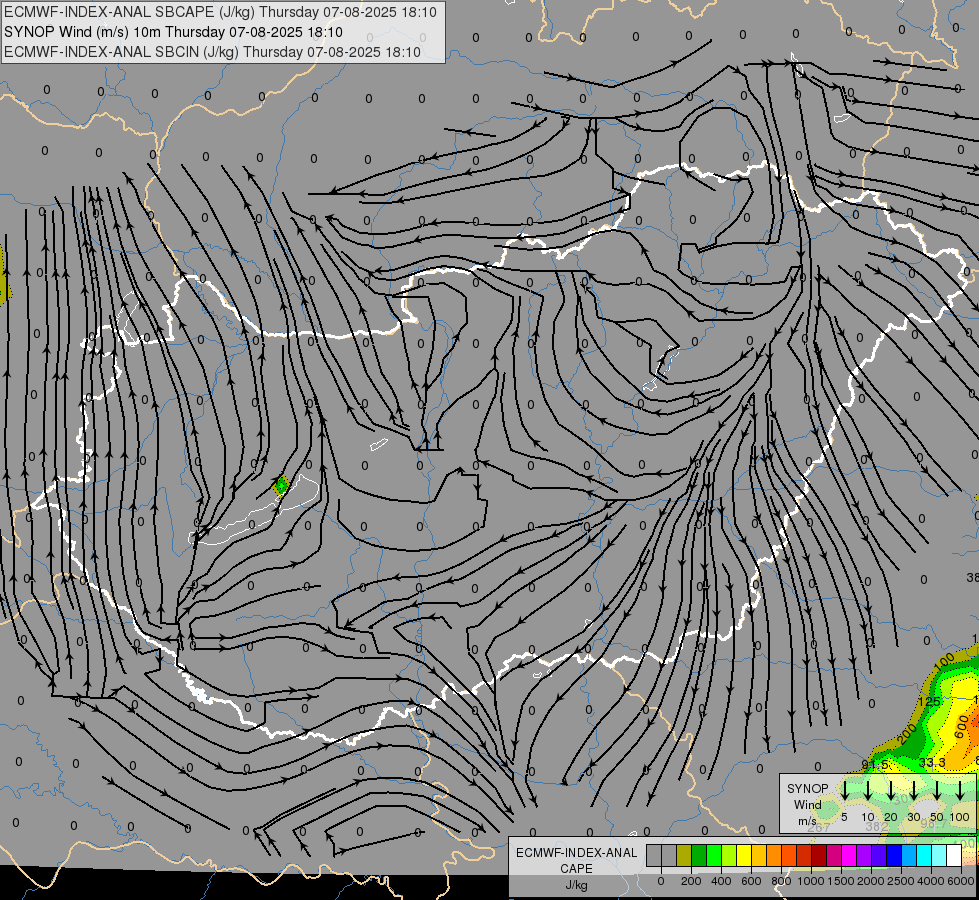Click the dark green CAPE legend swatch
Screen dimensions: 979x900
699,855
